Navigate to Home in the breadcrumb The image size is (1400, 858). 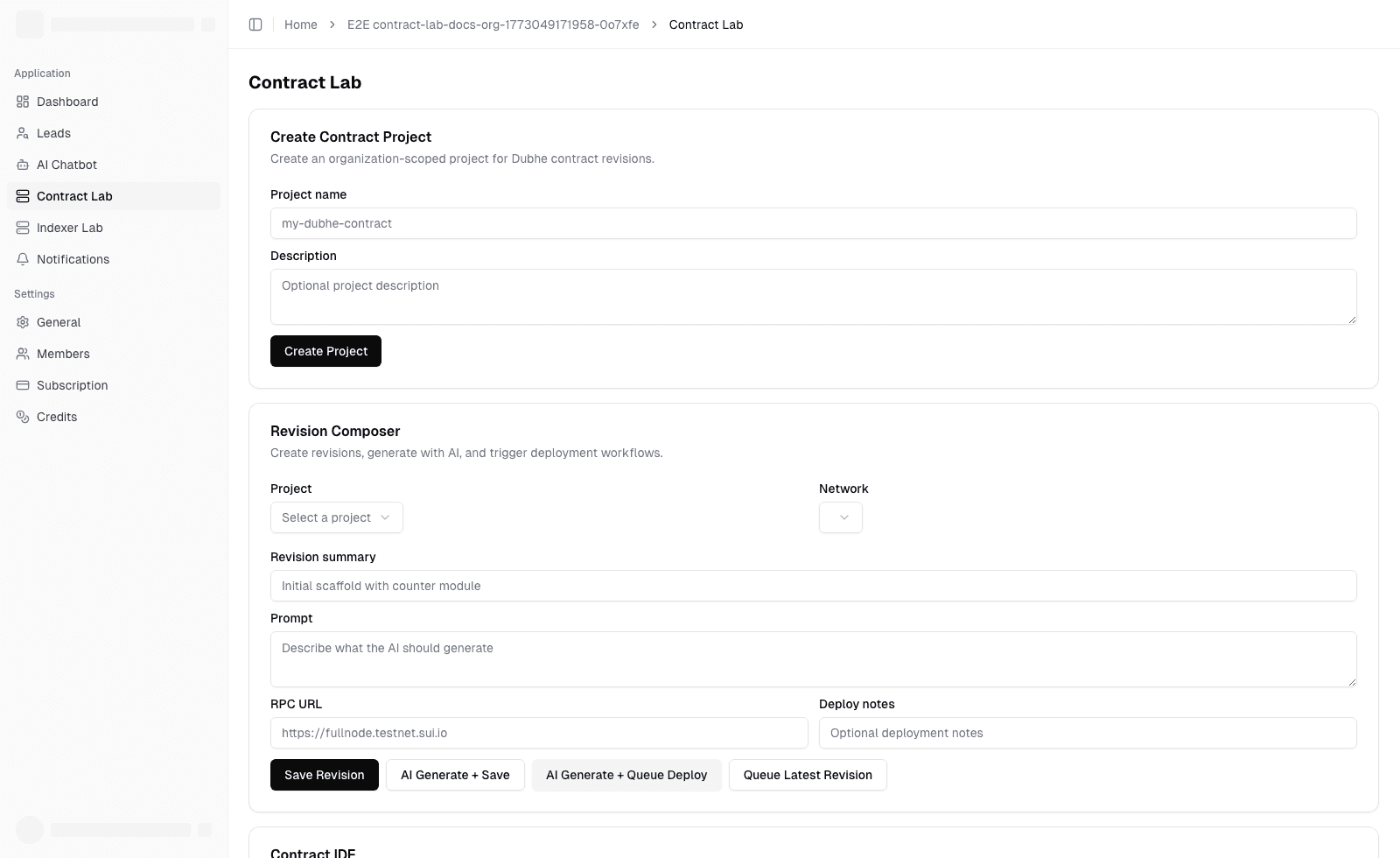(301, 25)
